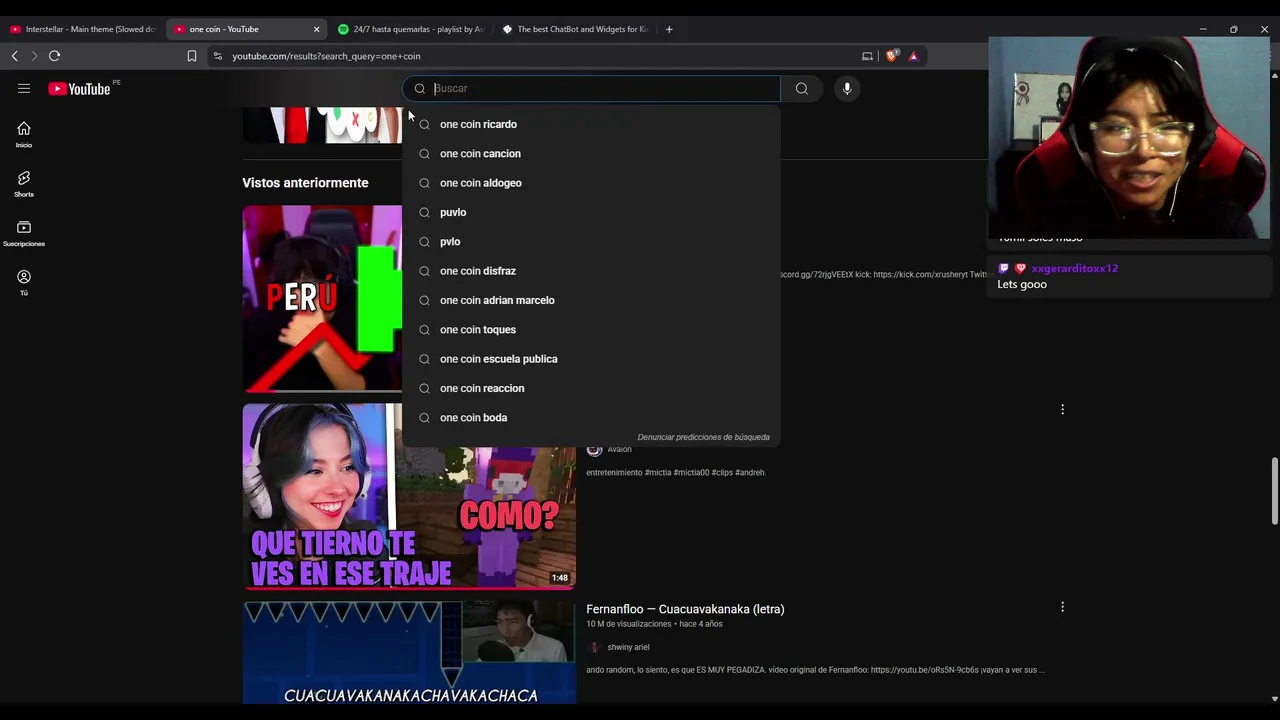Click the 'Lets gooo' chat message
Screen dimensions: 1280x720
pos(1022,284)
